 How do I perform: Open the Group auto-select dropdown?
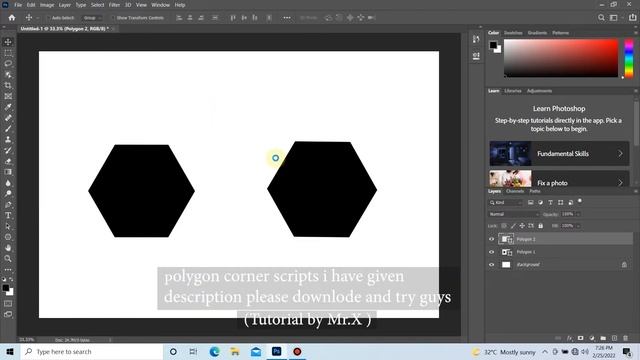[x=92, y=18]
